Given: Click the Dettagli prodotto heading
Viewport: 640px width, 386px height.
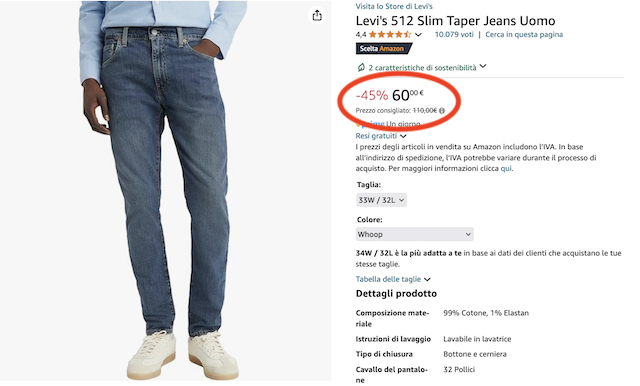Looking at the screenshot, I should click(x=396, y=294).
